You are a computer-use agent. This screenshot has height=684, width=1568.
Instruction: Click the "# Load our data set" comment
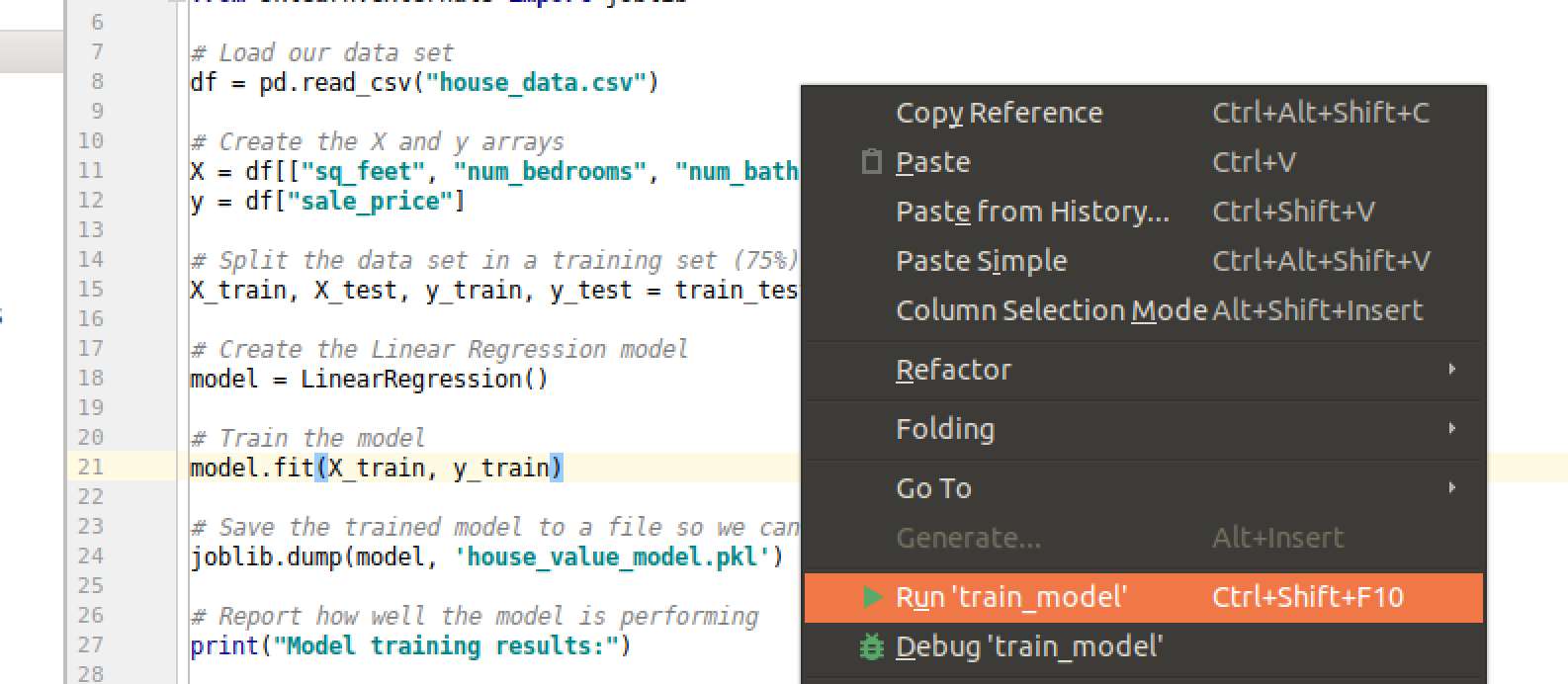(x=322, y=52)
